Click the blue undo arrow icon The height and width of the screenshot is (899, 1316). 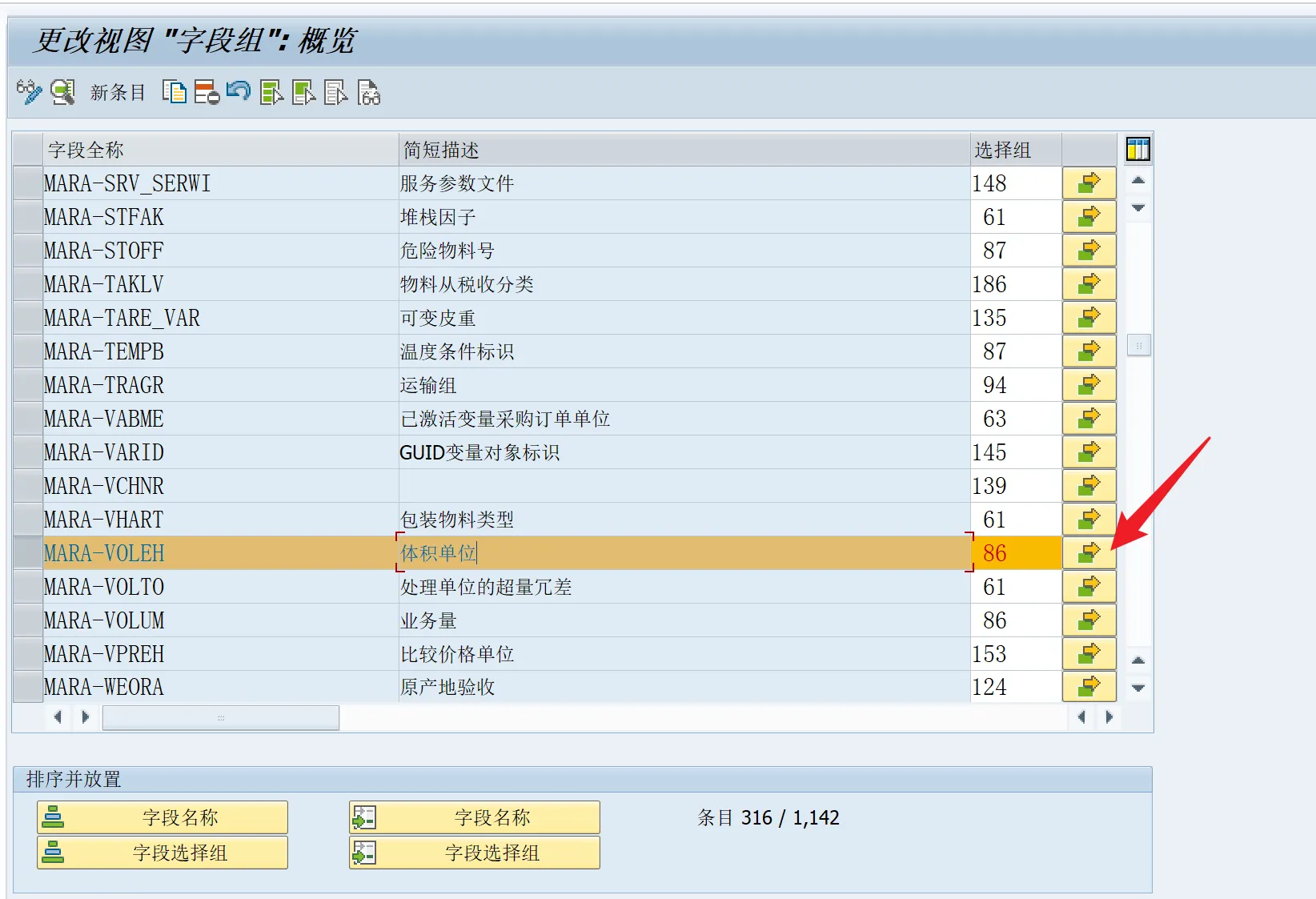pyautogui.click(x=239, y=91)
